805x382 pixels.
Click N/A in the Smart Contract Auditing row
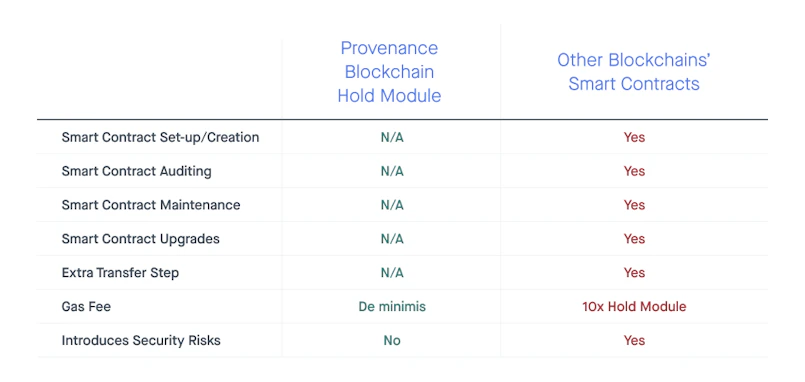point(392,171)
